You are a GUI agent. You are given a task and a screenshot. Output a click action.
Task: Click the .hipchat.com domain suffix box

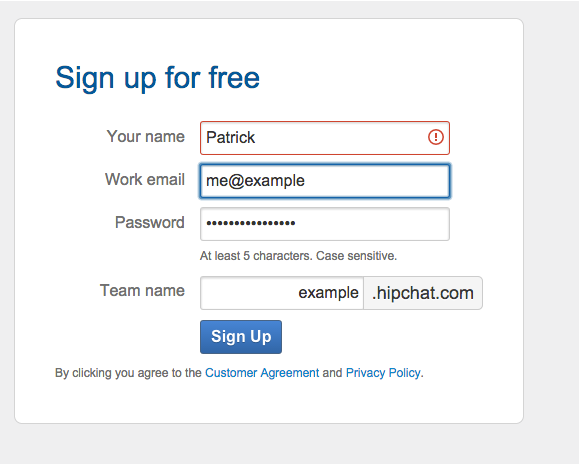pyautogui.click(x=423, y=293)
